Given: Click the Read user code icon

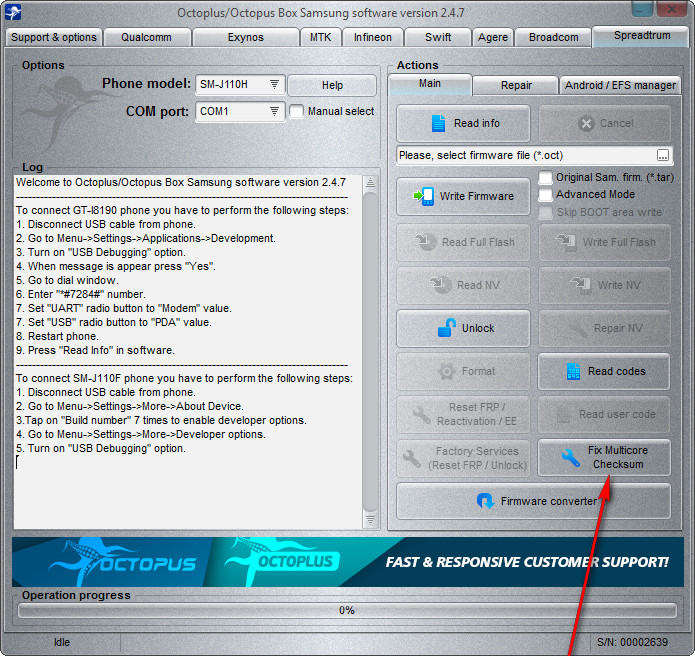Looking at the screenshot, I should (564, 415).
